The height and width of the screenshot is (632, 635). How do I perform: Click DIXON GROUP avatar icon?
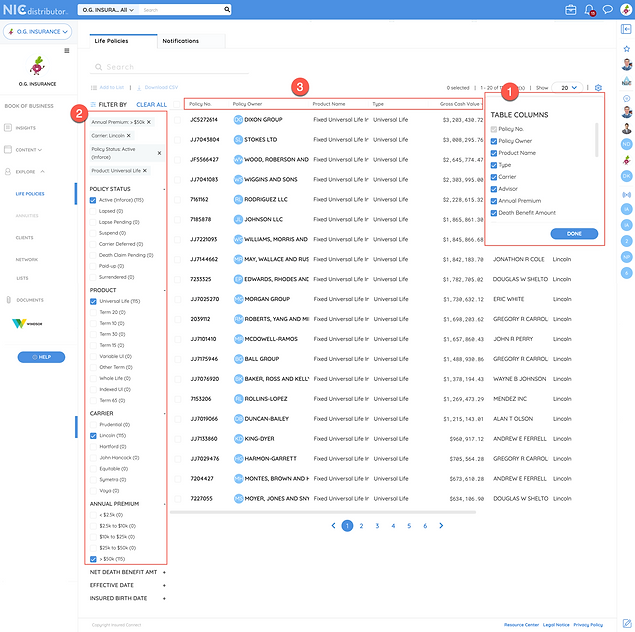tap(238, 119)
